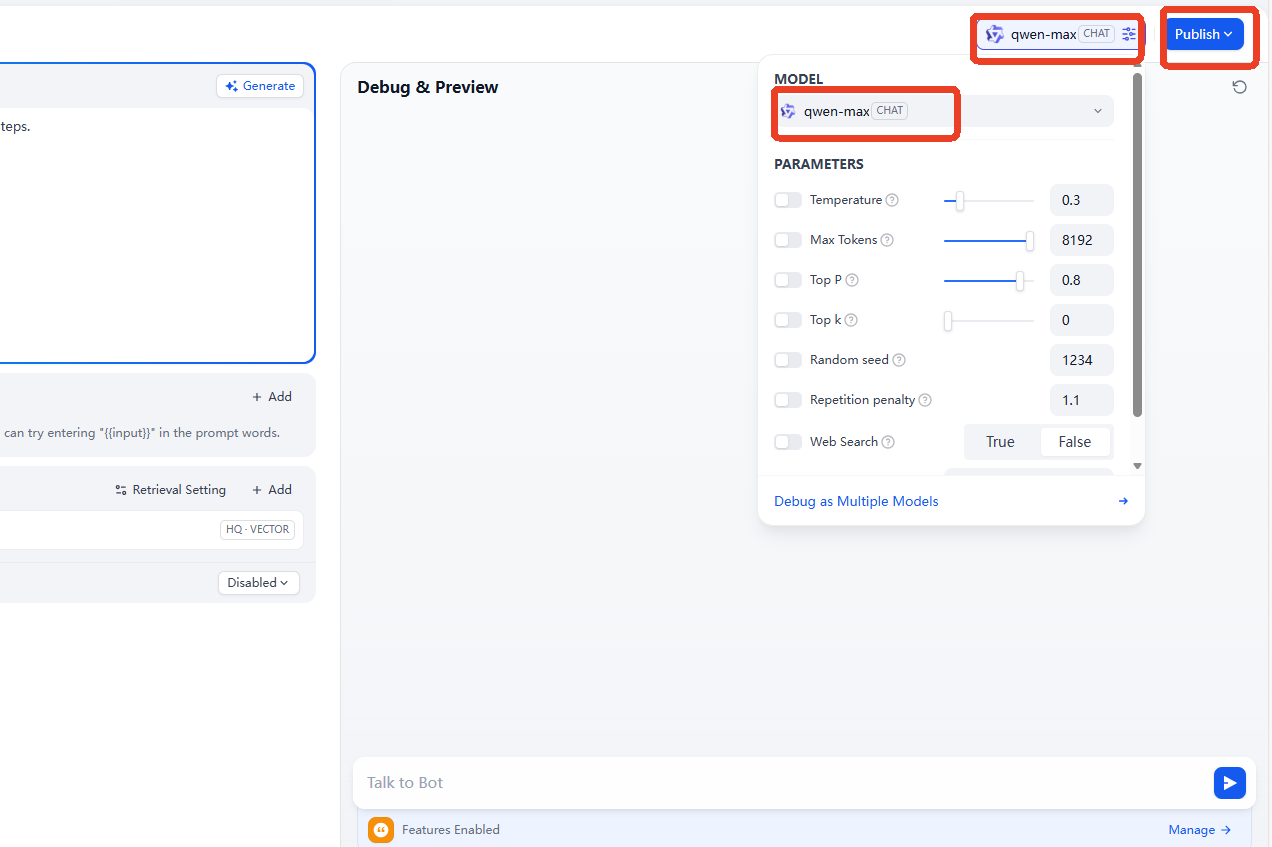This screenshot has height=847, width=1272.
Task: Click the question mark next to Top P
Action: point(852,280)
